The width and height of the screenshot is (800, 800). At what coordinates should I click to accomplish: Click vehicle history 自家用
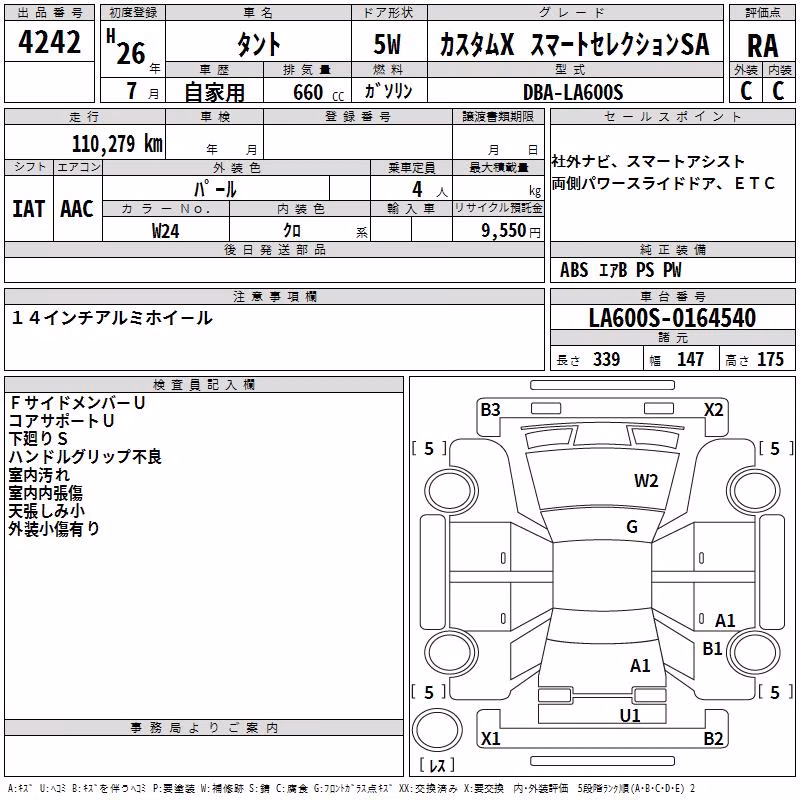(x=214, y=92)
